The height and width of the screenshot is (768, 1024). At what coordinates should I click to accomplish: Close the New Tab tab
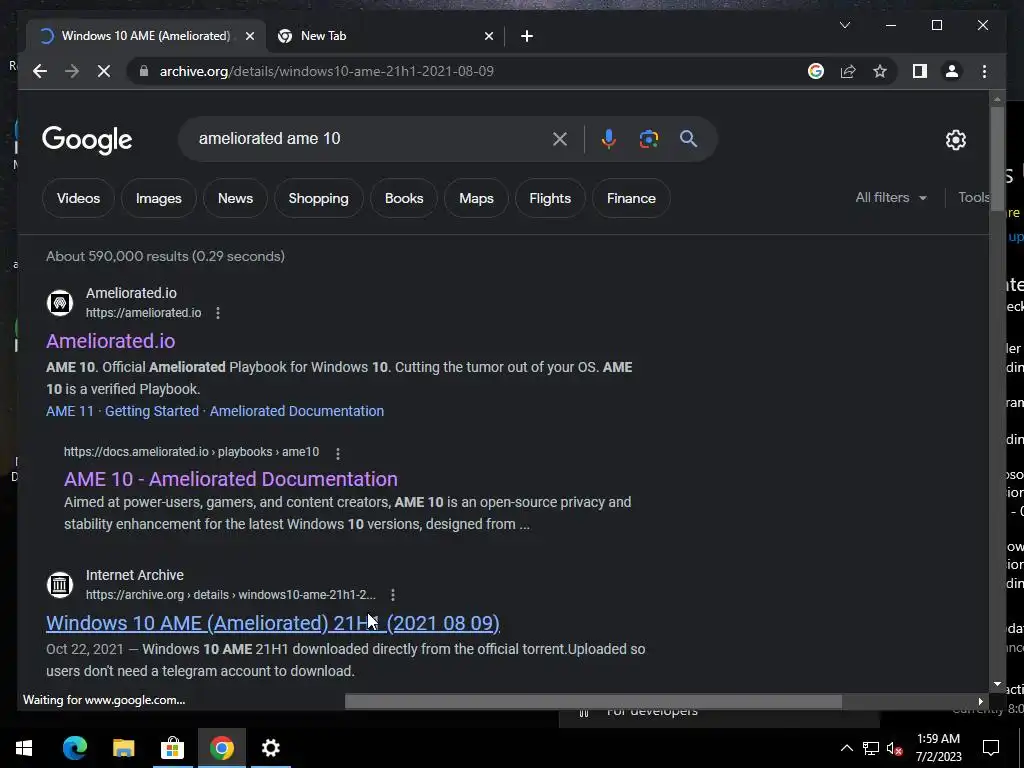488,36
